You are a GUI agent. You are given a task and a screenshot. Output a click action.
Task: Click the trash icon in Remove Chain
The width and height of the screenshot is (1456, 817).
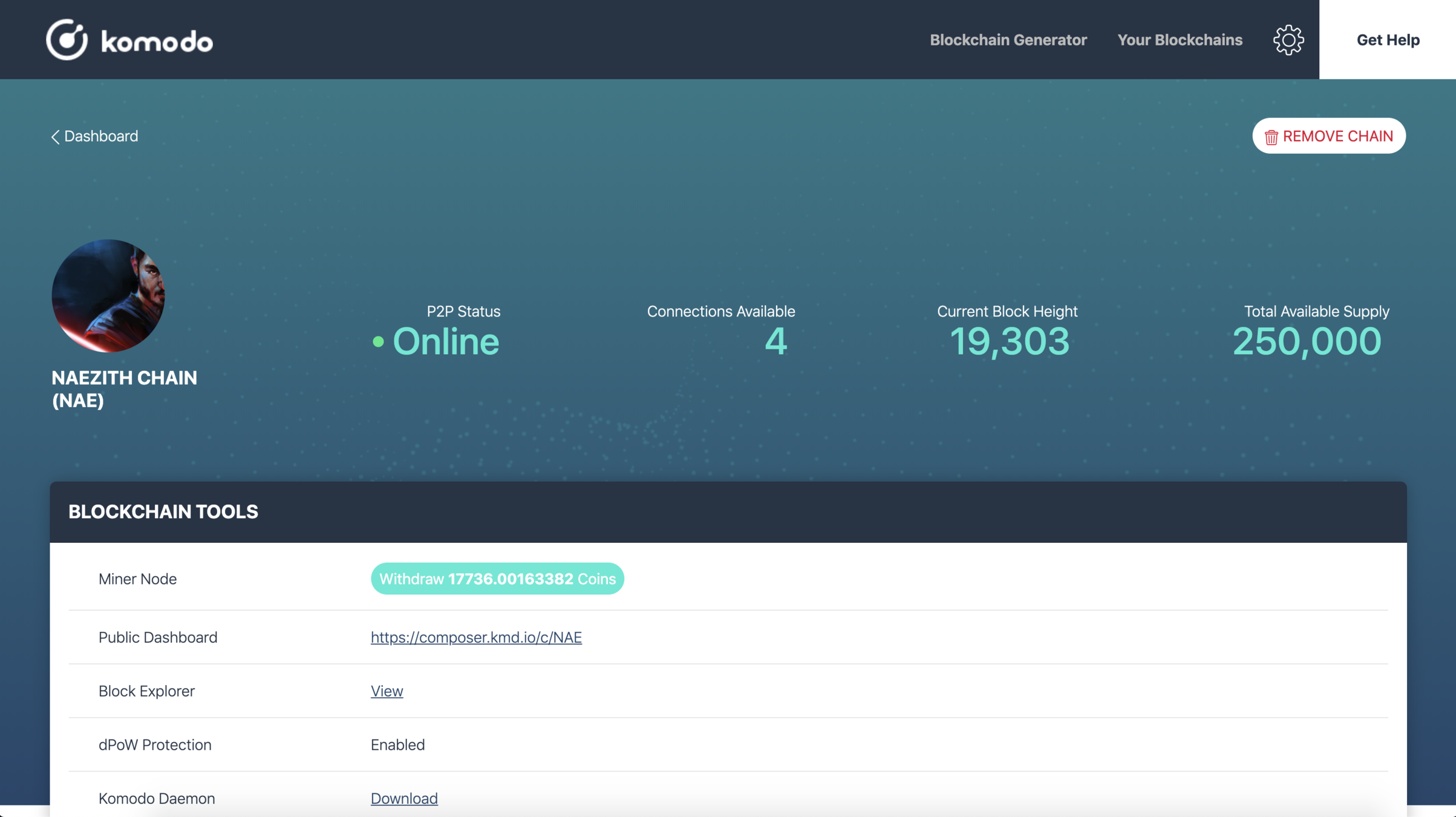point(1271,137)
